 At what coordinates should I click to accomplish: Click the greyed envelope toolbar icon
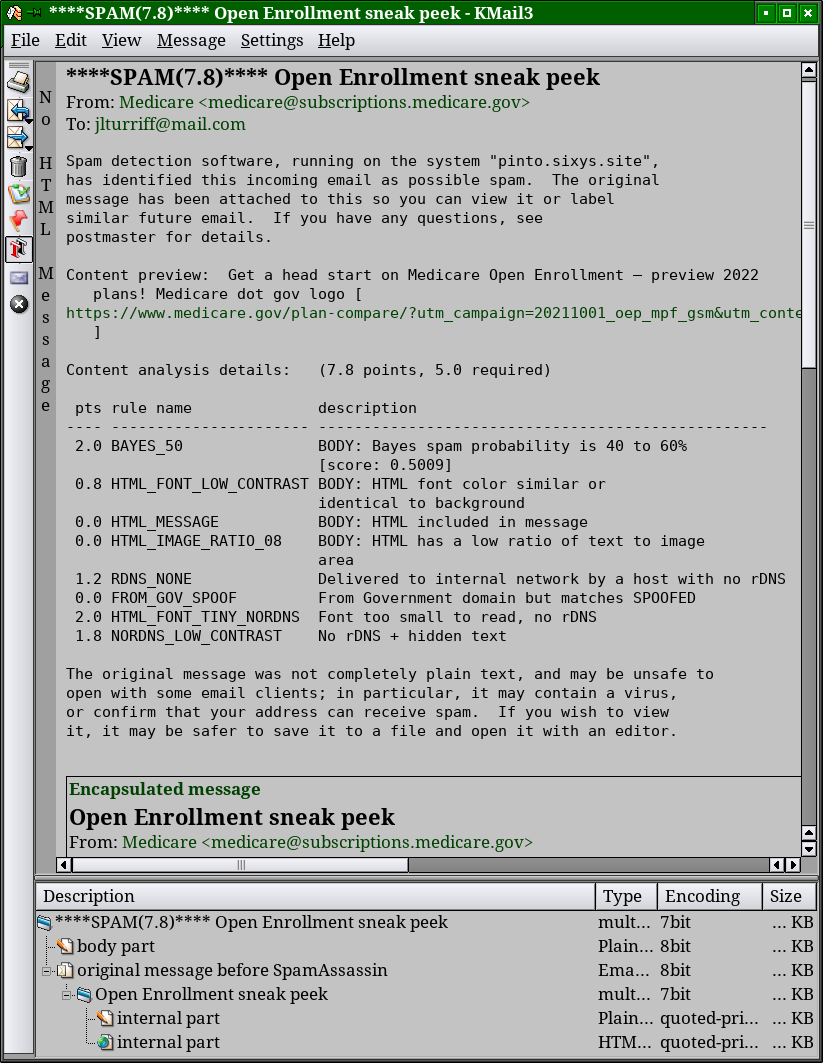click(18, 277)
